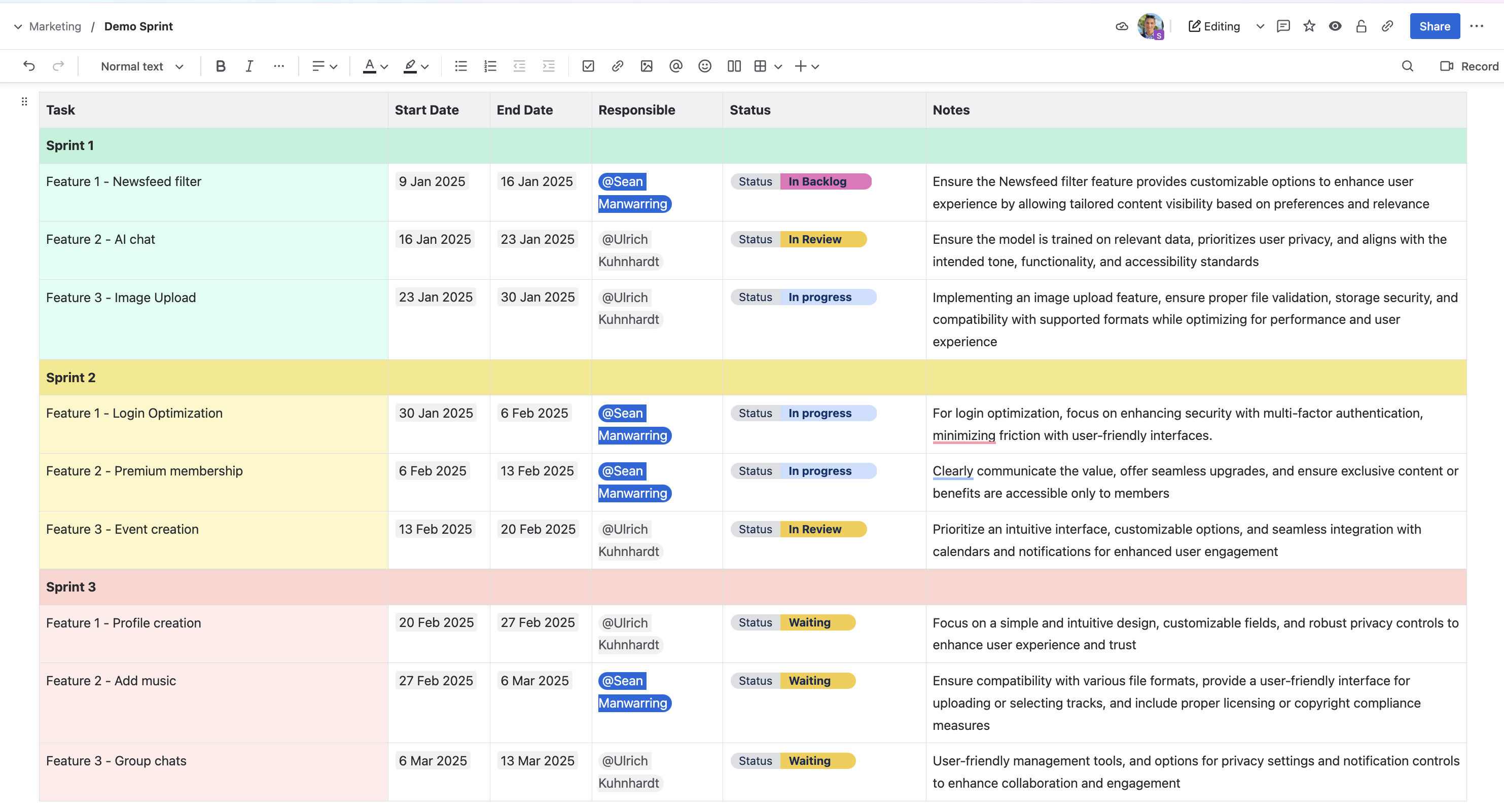Open the emoji picker icon
1504x812 pixels.
pos(704,66)
